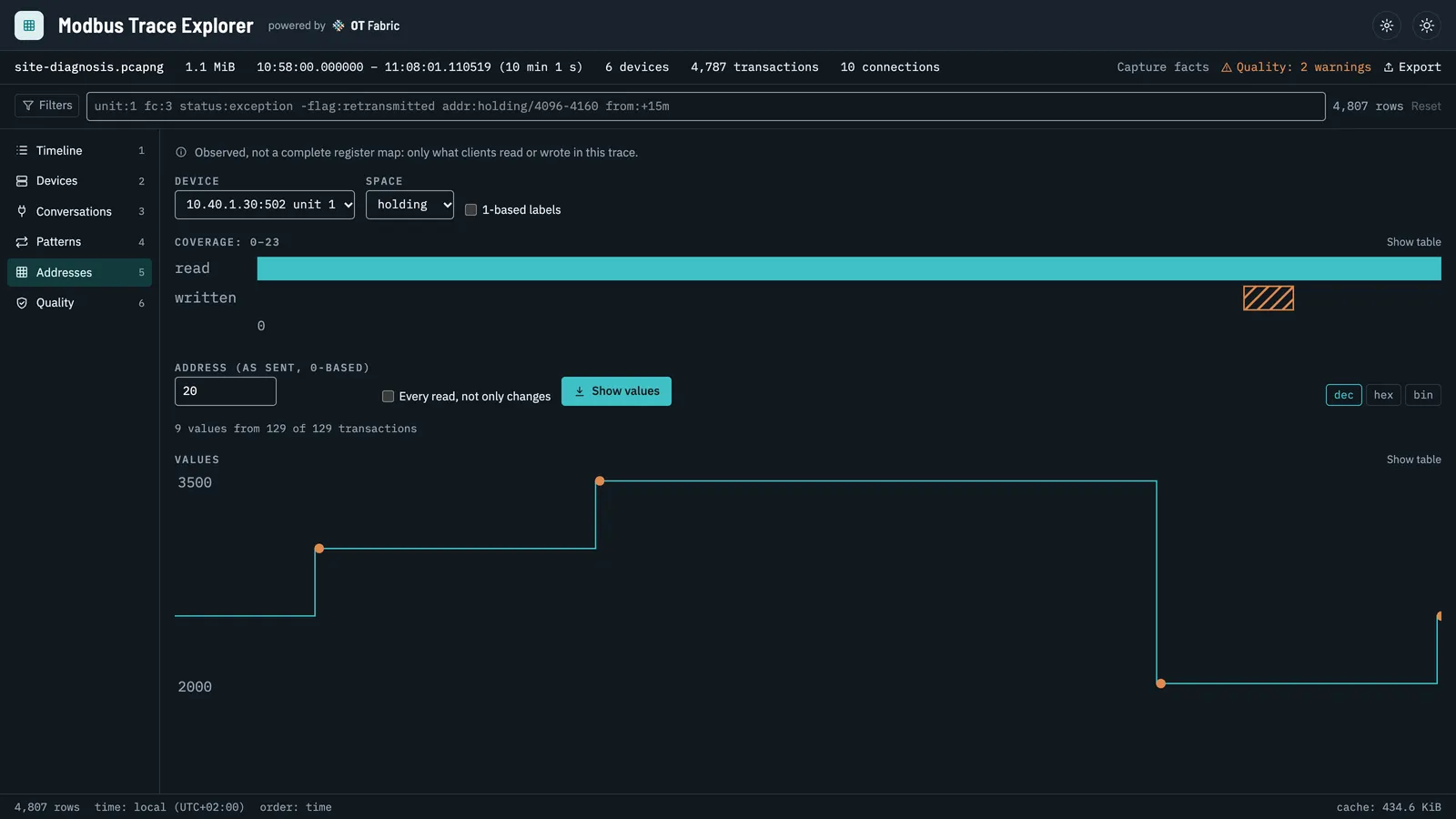This screenshot has height=819, width=1456.
Task: Show table for the values section
Action: click(x=1413, y=460)
